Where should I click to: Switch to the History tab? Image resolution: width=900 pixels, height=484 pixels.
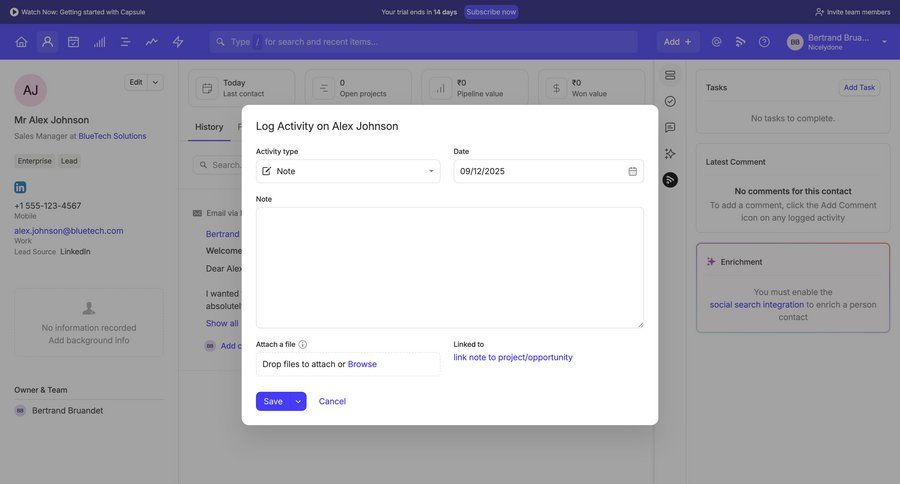coord(209,127)
